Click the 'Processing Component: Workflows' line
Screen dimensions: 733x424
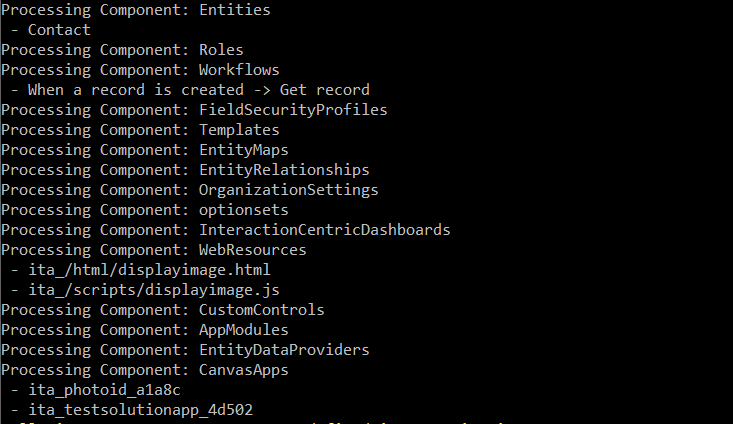[x=140, y=70]
